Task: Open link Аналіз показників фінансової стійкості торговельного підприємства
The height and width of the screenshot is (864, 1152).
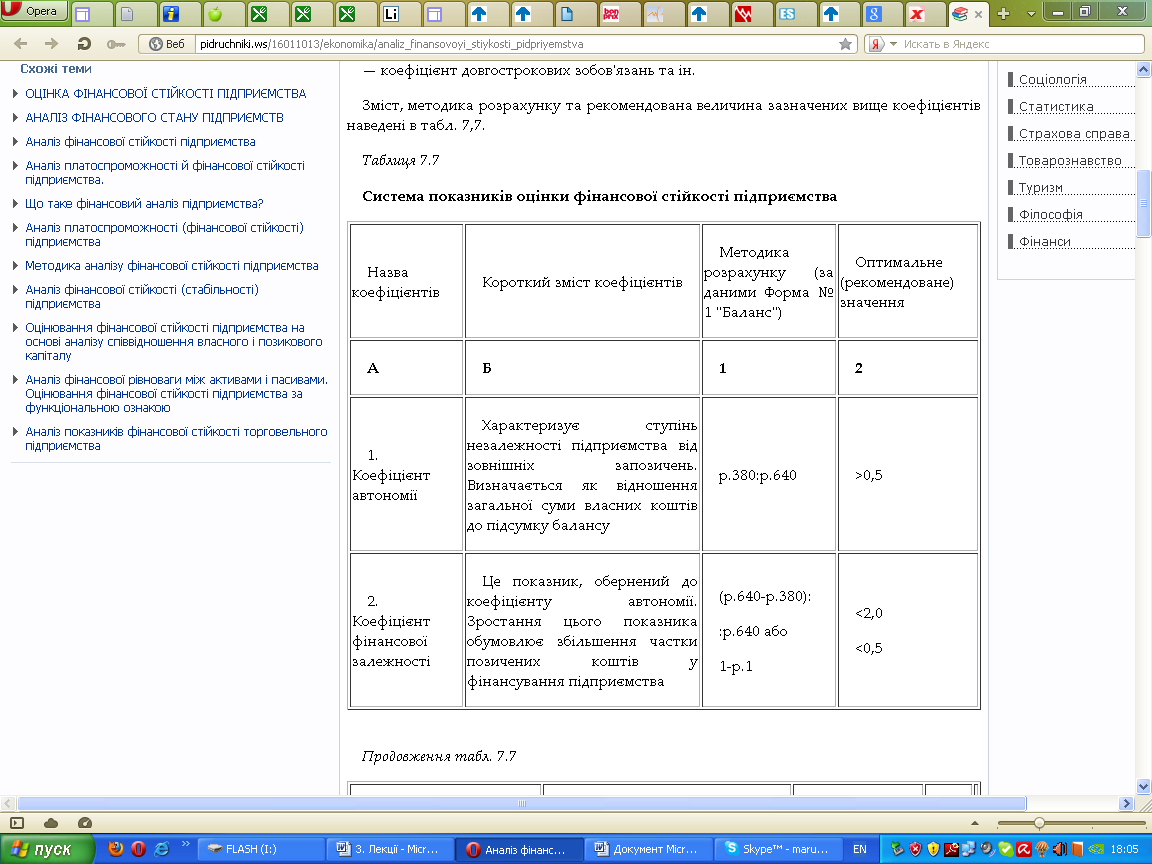Action: tap(176, 439)
